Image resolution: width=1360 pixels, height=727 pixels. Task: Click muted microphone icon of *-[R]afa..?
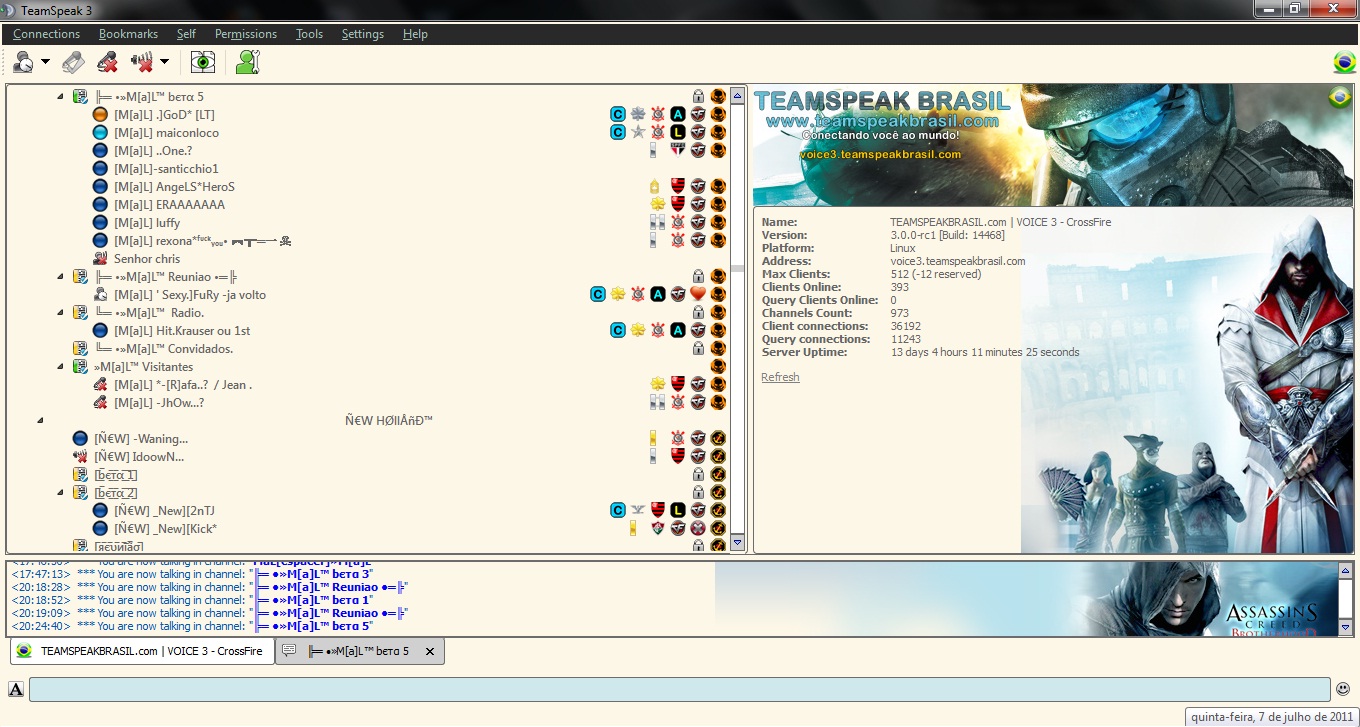pyautogui.click(x=100, y=385)
